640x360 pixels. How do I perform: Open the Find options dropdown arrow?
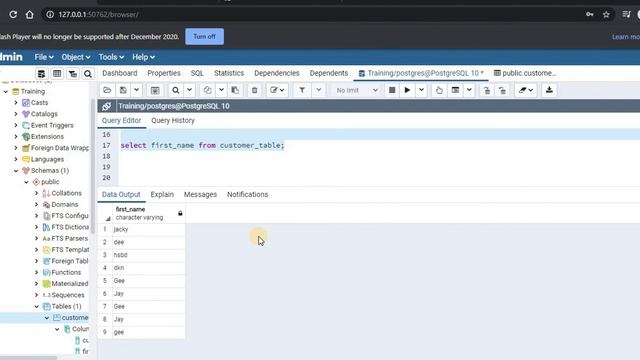click(x=189, y=90)
